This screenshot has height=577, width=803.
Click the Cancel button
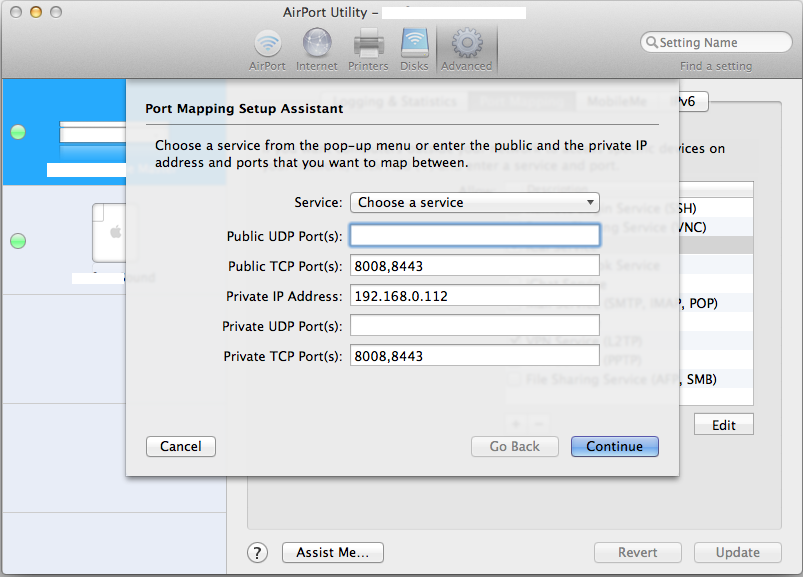(181, 446)
